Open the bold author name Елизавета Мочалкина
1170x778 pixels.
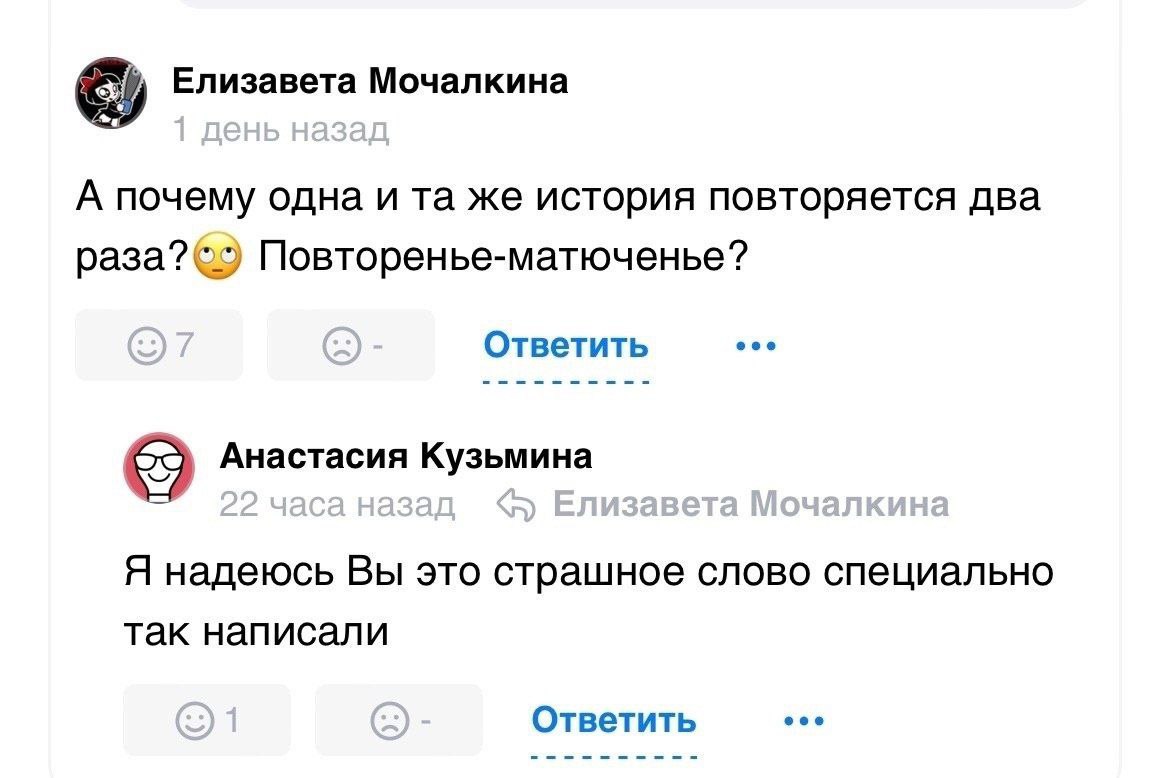pos(370,80)
